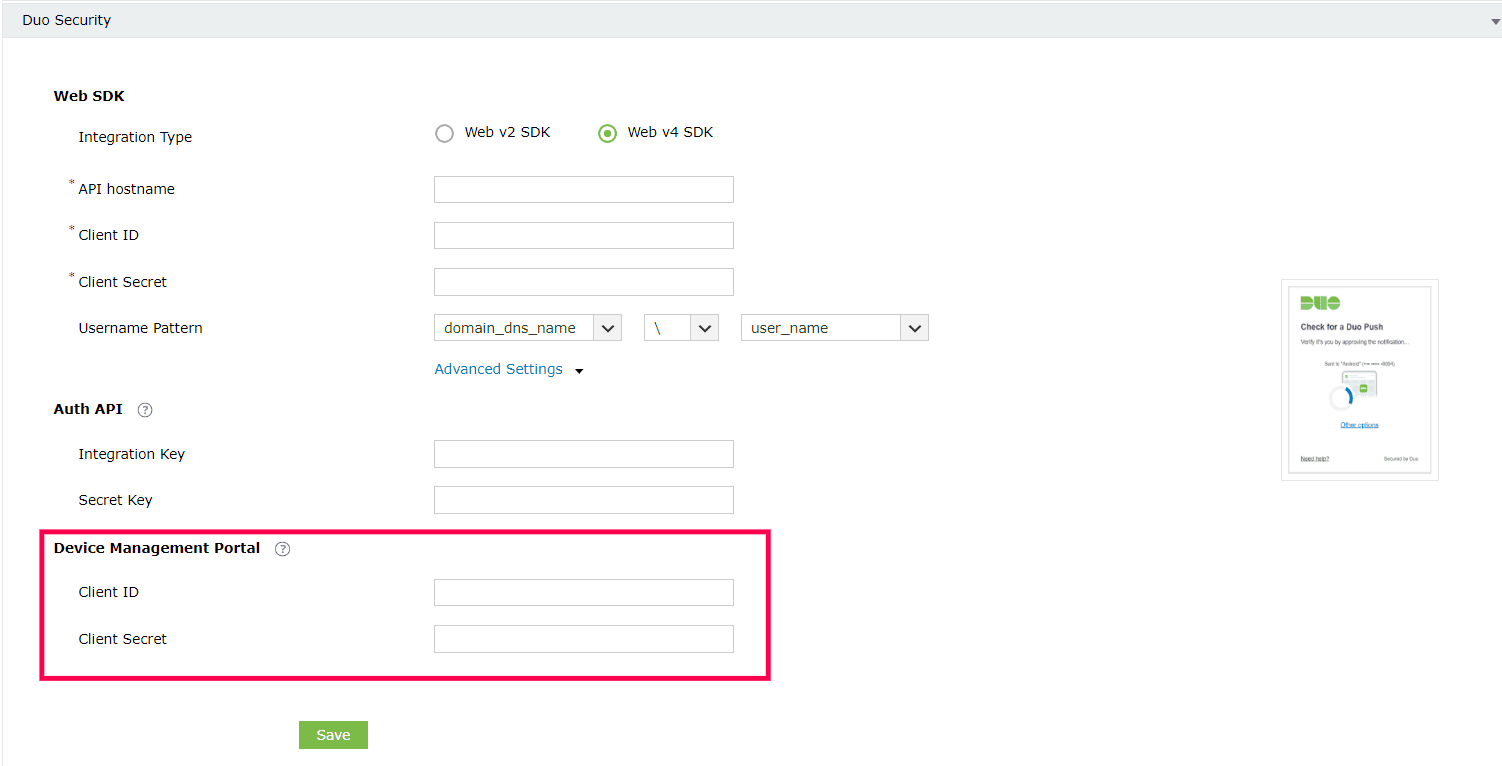Viewport: 1502px width, 766px height.
Task: Focus the Web SDK Client ID field
Action: 583,236
